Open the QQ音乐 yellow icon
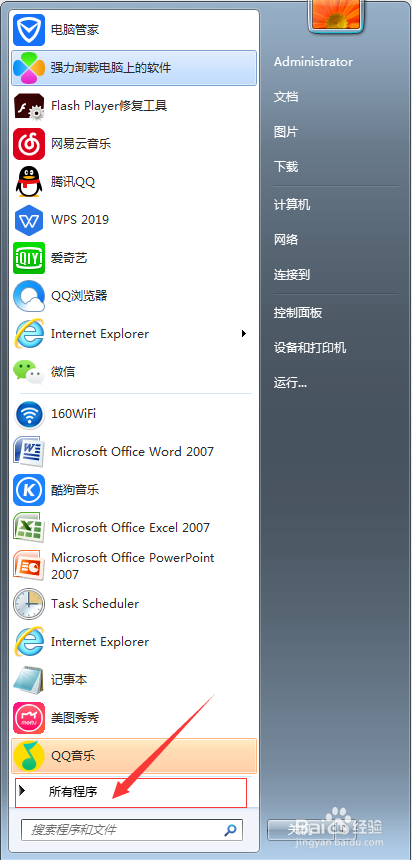Image resolution: width=412 pixels, height=860 pixels. (x=29, y=756)
